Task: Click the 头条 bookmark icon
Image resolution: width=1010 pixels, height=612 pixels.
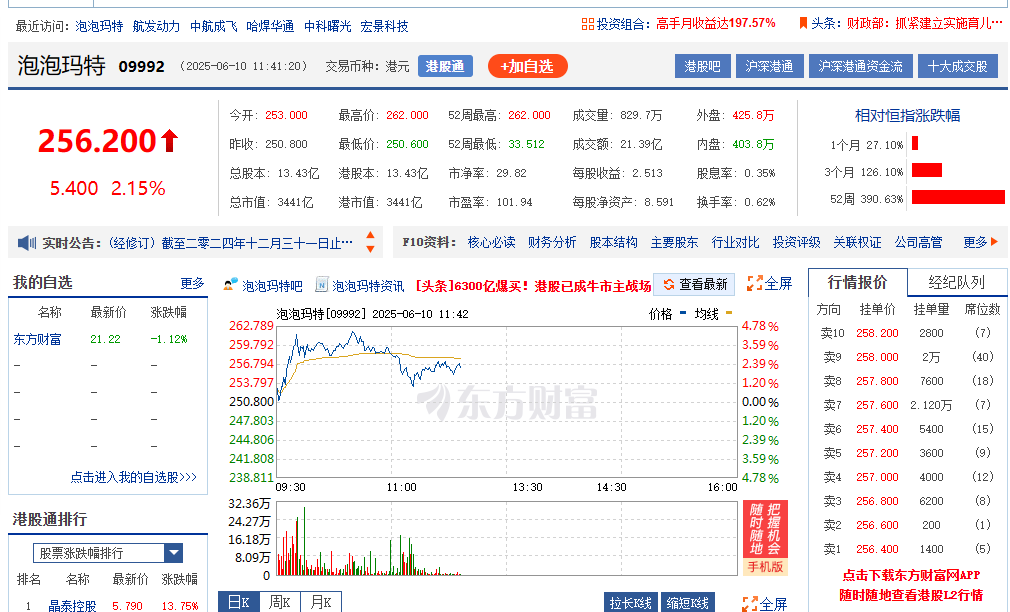Action: 803,24
